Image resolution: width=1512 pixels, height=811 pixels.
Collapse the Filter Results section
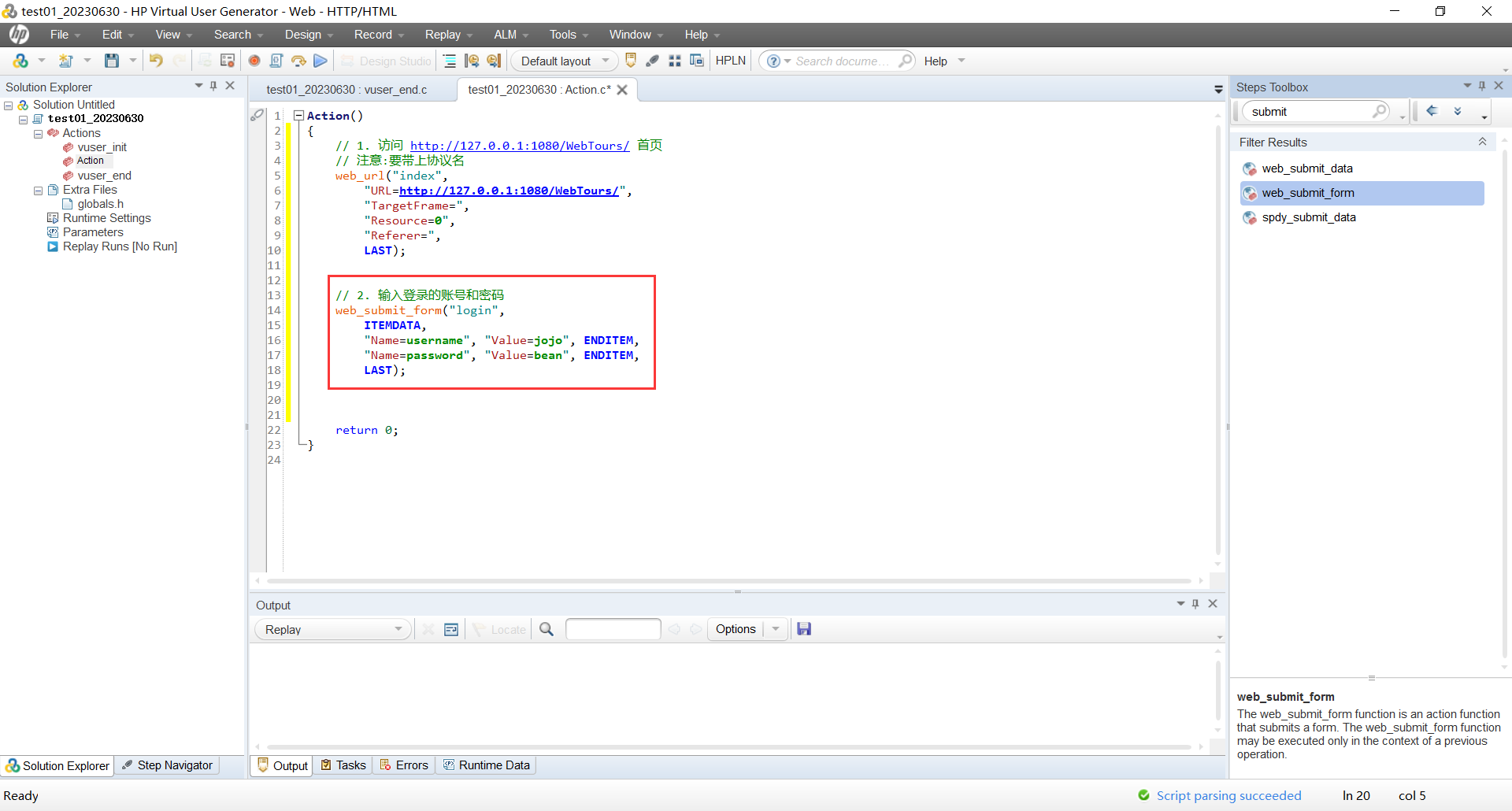pos(1482,142)
